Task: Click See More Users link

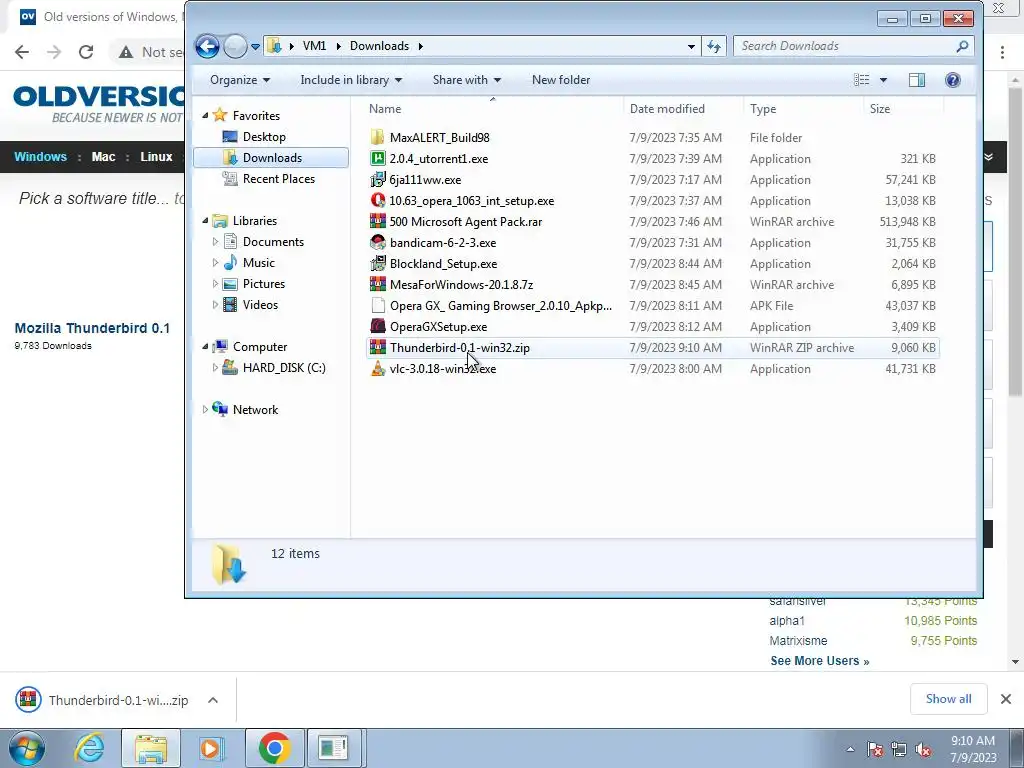Action: (x=820, y=661)
